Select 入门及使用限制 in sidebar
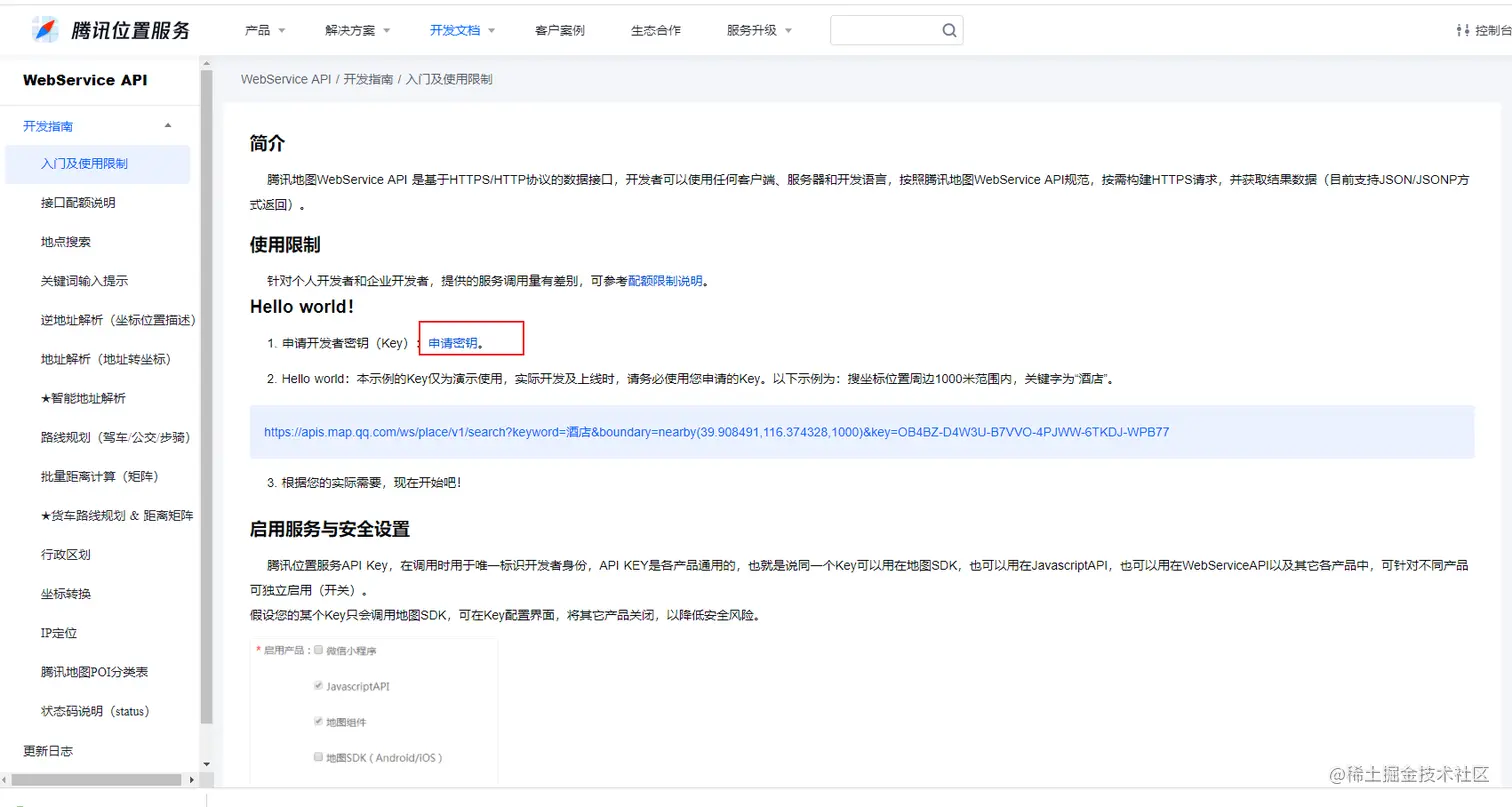The height and width of the screenshot is (807, 1512). (98, 164)
